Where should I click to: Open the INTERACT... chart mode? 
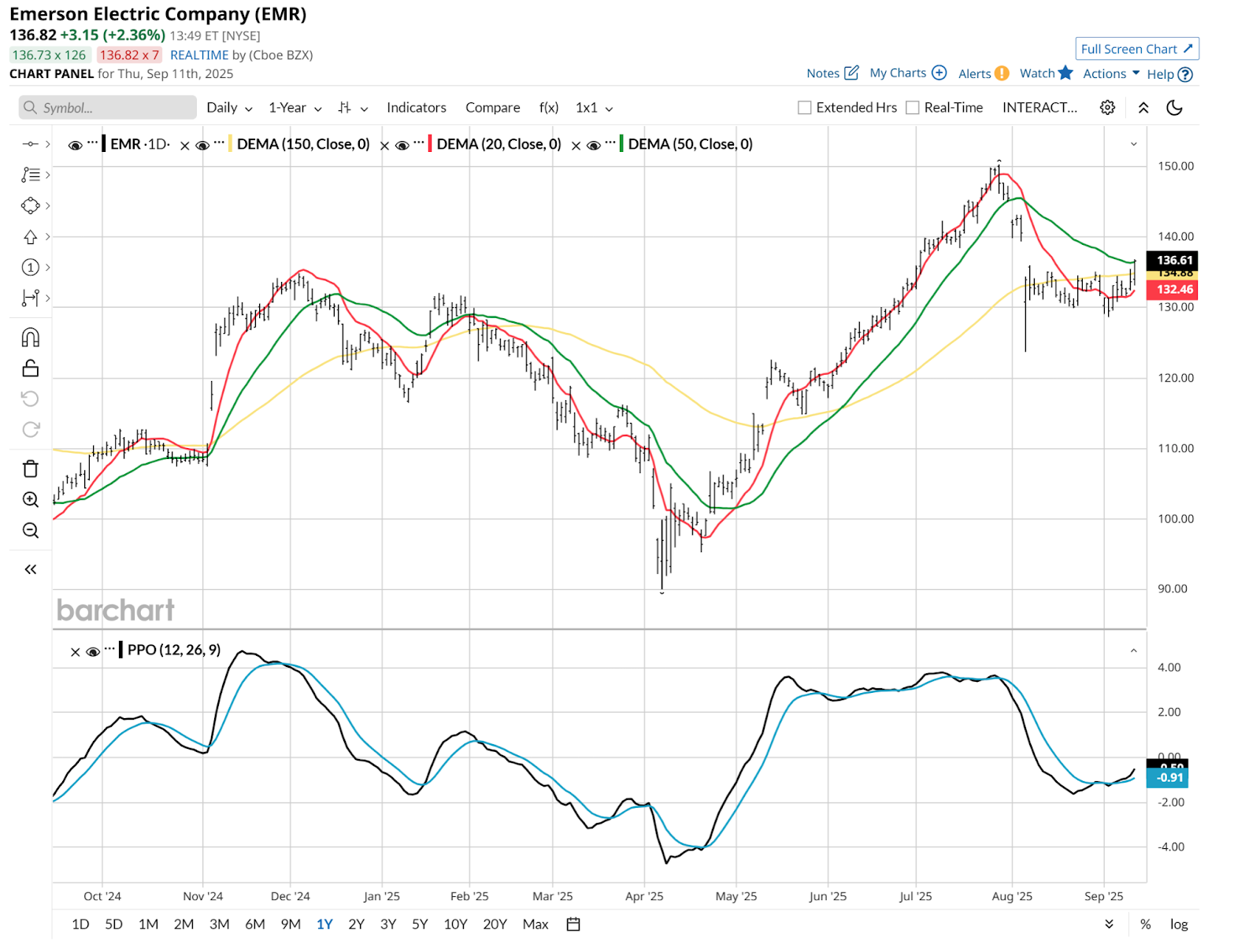1039,108
